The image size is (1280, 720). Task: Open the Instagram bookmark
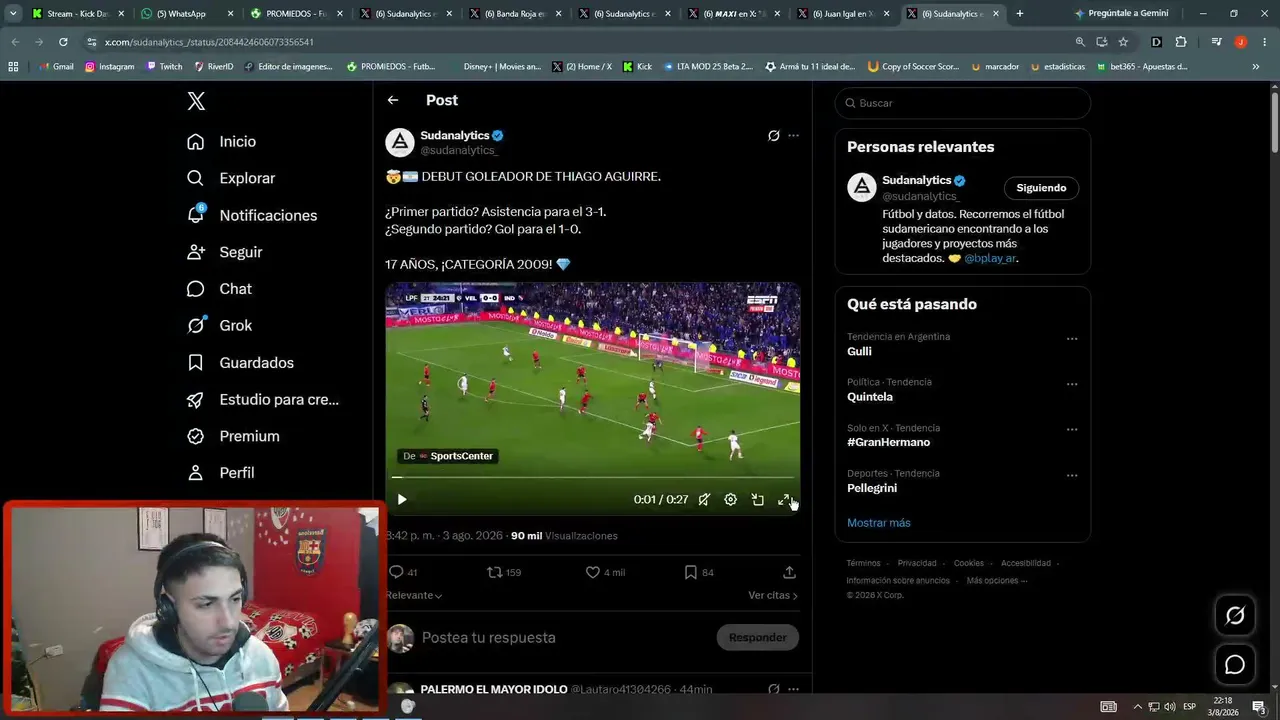click(x=109, y=67)
